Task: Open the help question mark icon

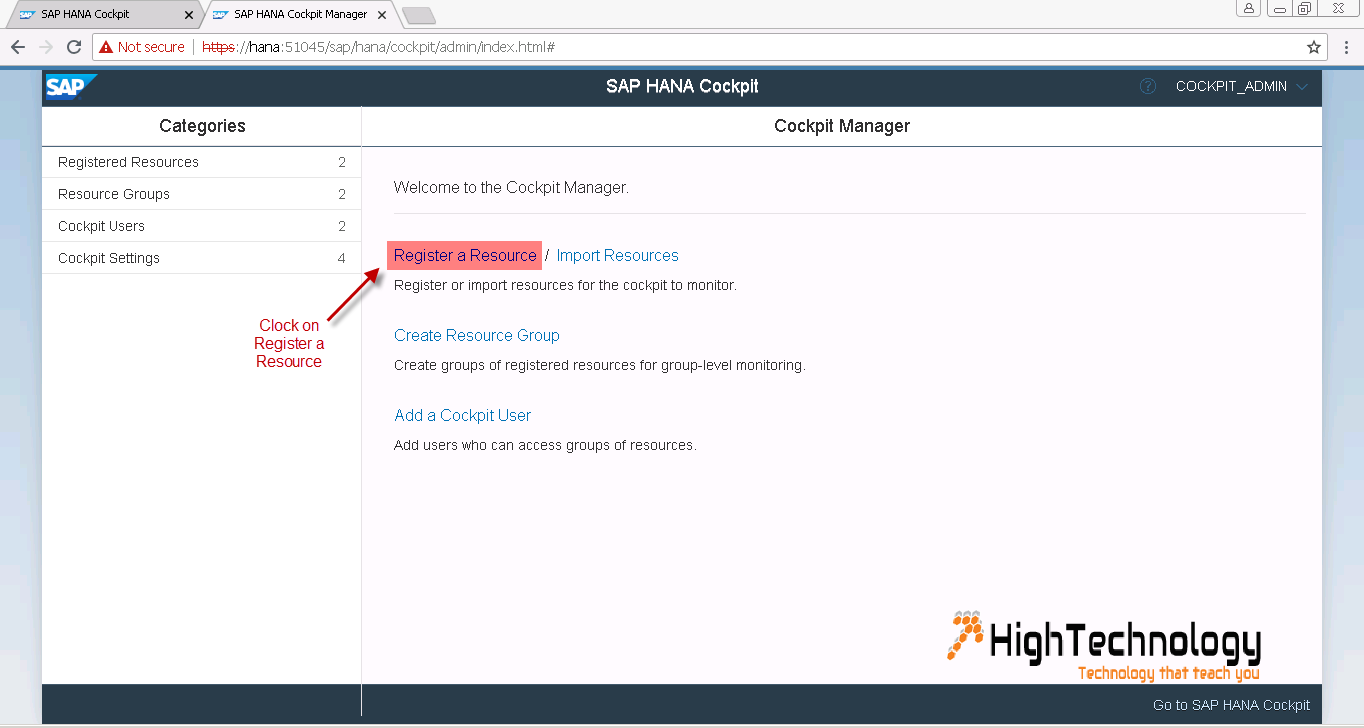Action: (1148, 86)
